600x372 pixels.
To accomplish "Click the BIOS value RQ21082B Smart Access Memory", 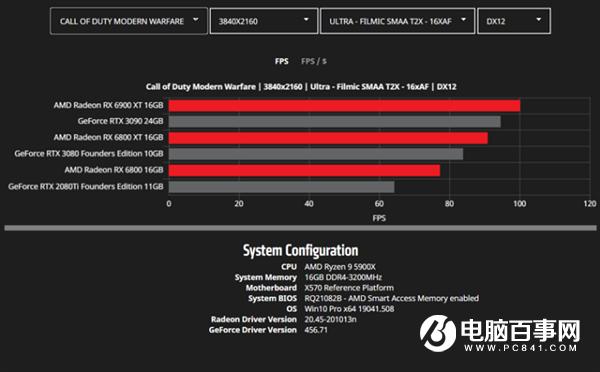I will coord(391,298).
